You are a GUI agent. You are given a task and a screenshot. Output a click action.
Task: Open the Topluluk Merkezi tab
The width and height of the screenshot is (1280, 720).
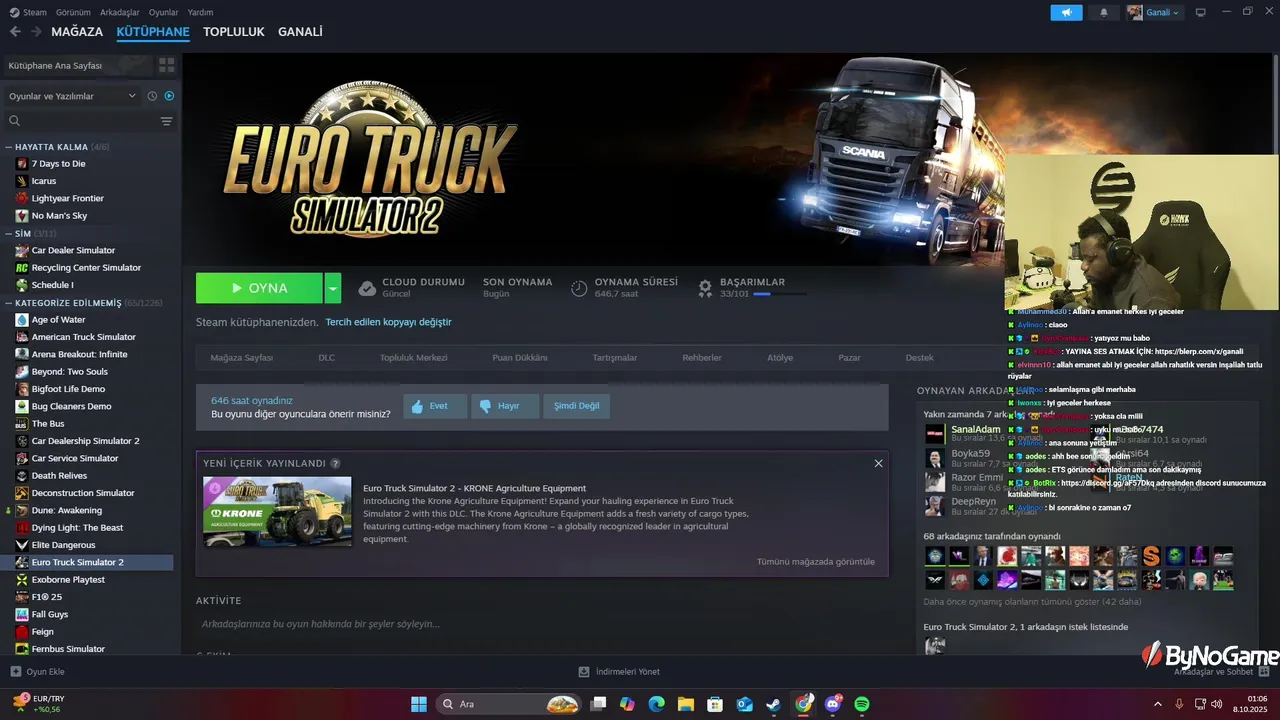tap(413, 357)
